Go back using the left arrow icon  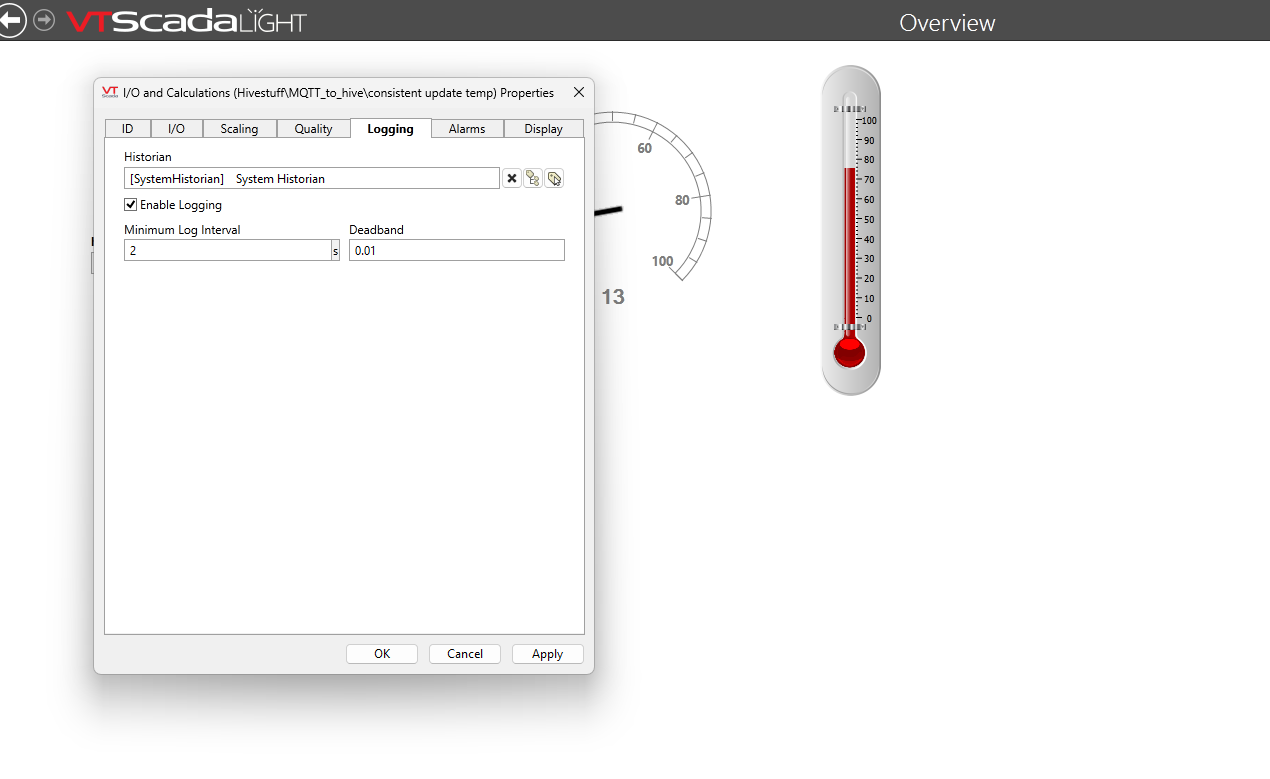click(x=11, y=21)
